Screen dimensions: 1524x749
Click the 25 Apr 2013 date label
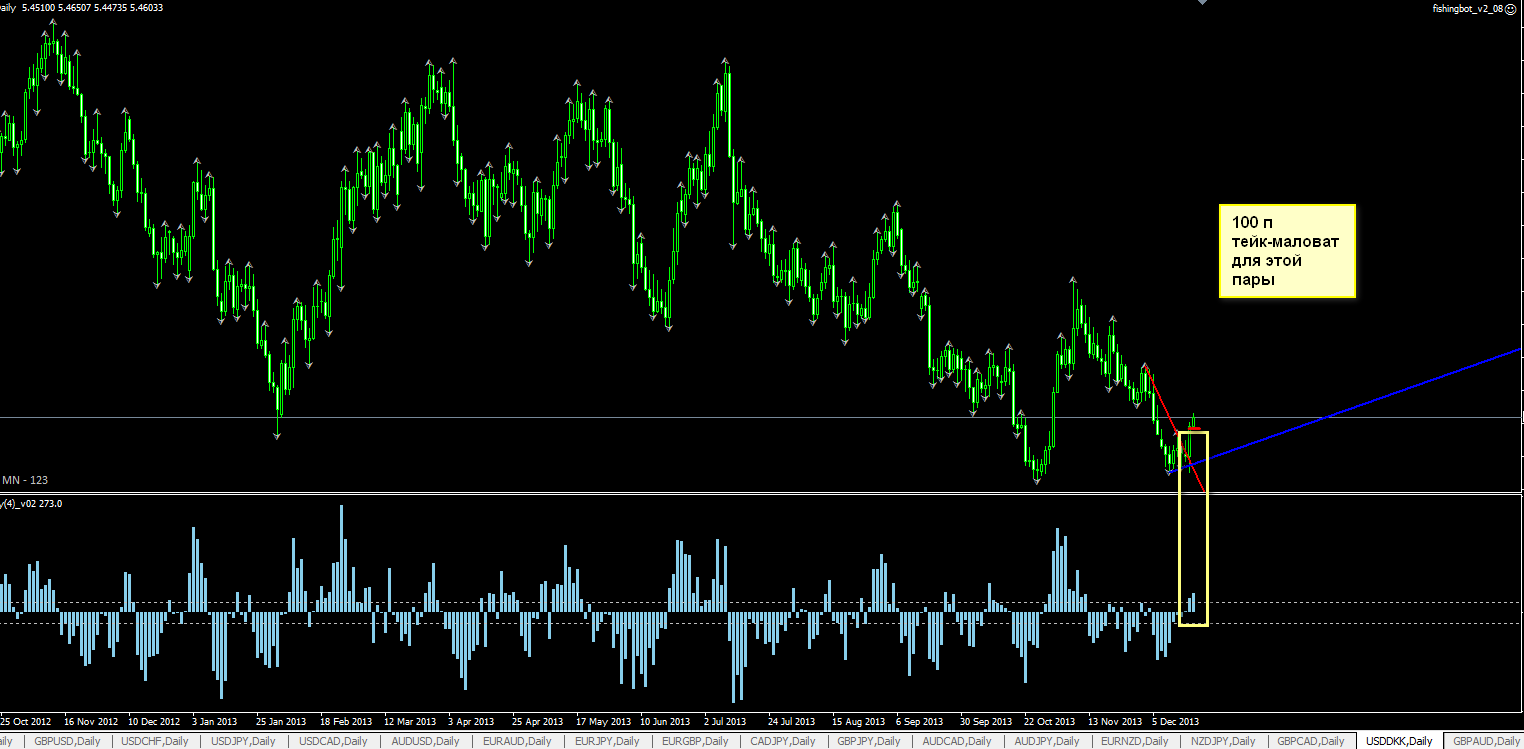[x=538, y=721]
